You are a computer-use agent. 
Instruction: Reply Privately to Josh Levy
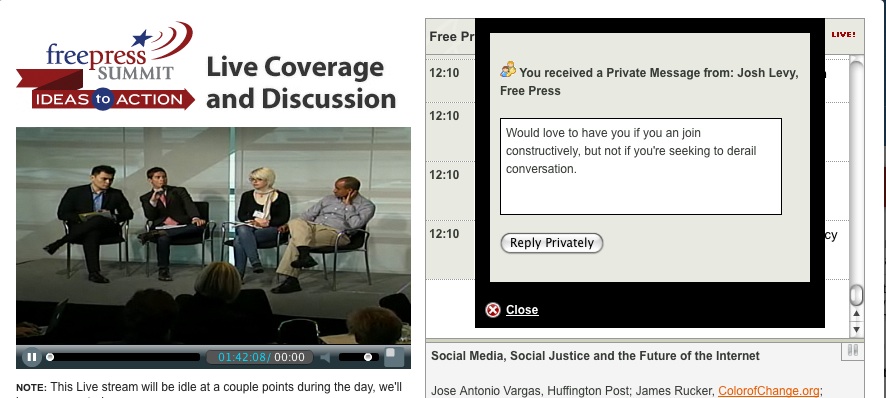point(551,243)
